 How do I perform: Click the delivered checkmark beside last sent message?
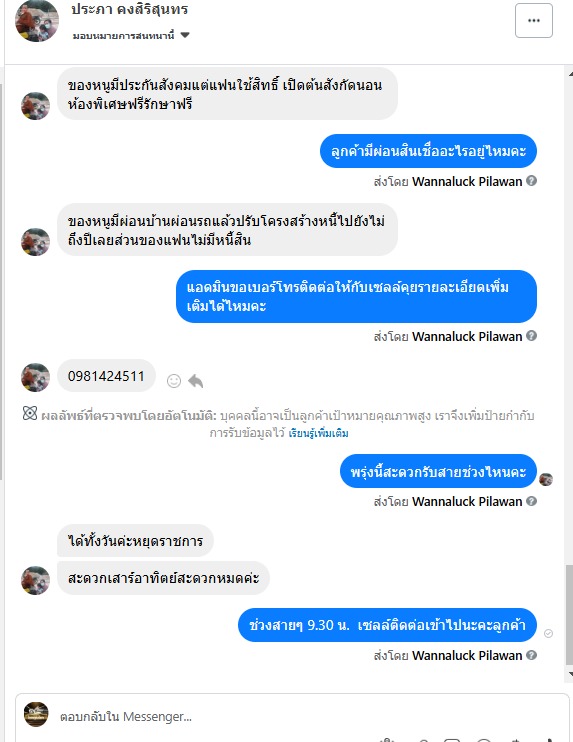coord(548,633)
